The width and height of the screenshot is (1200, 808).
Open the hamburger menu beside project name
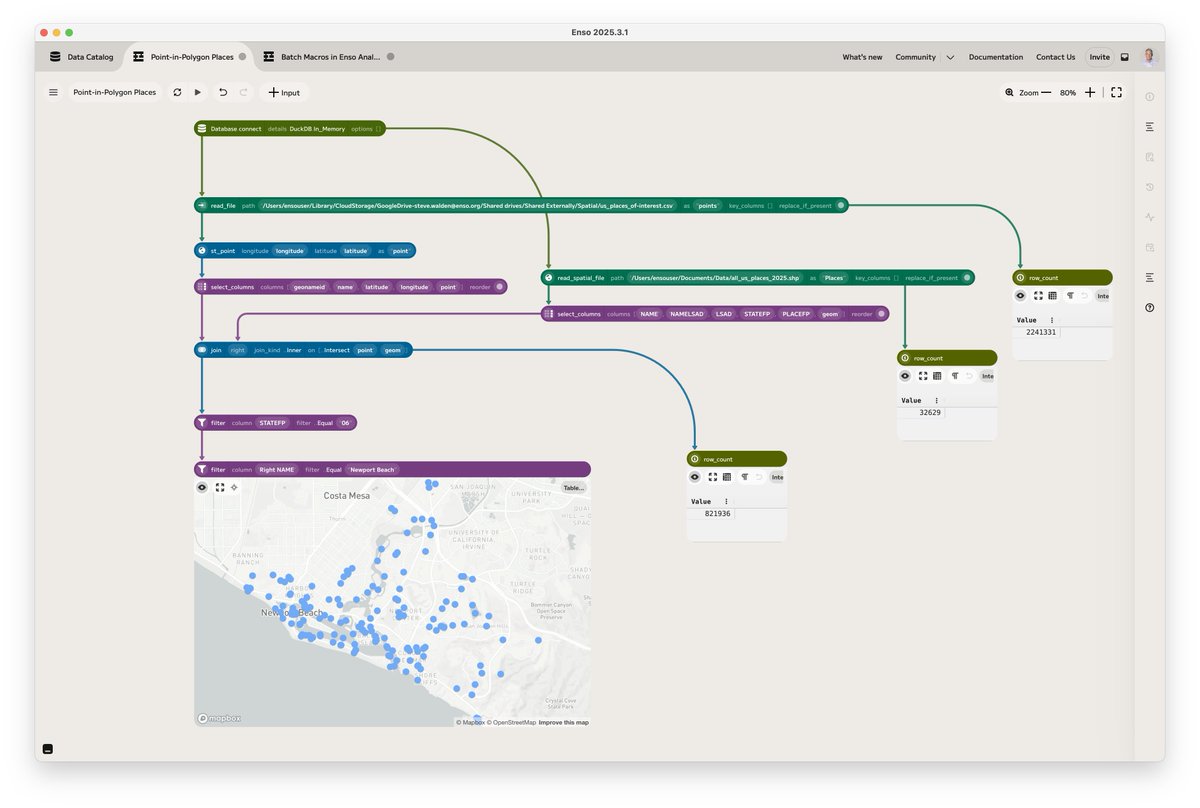53,92
